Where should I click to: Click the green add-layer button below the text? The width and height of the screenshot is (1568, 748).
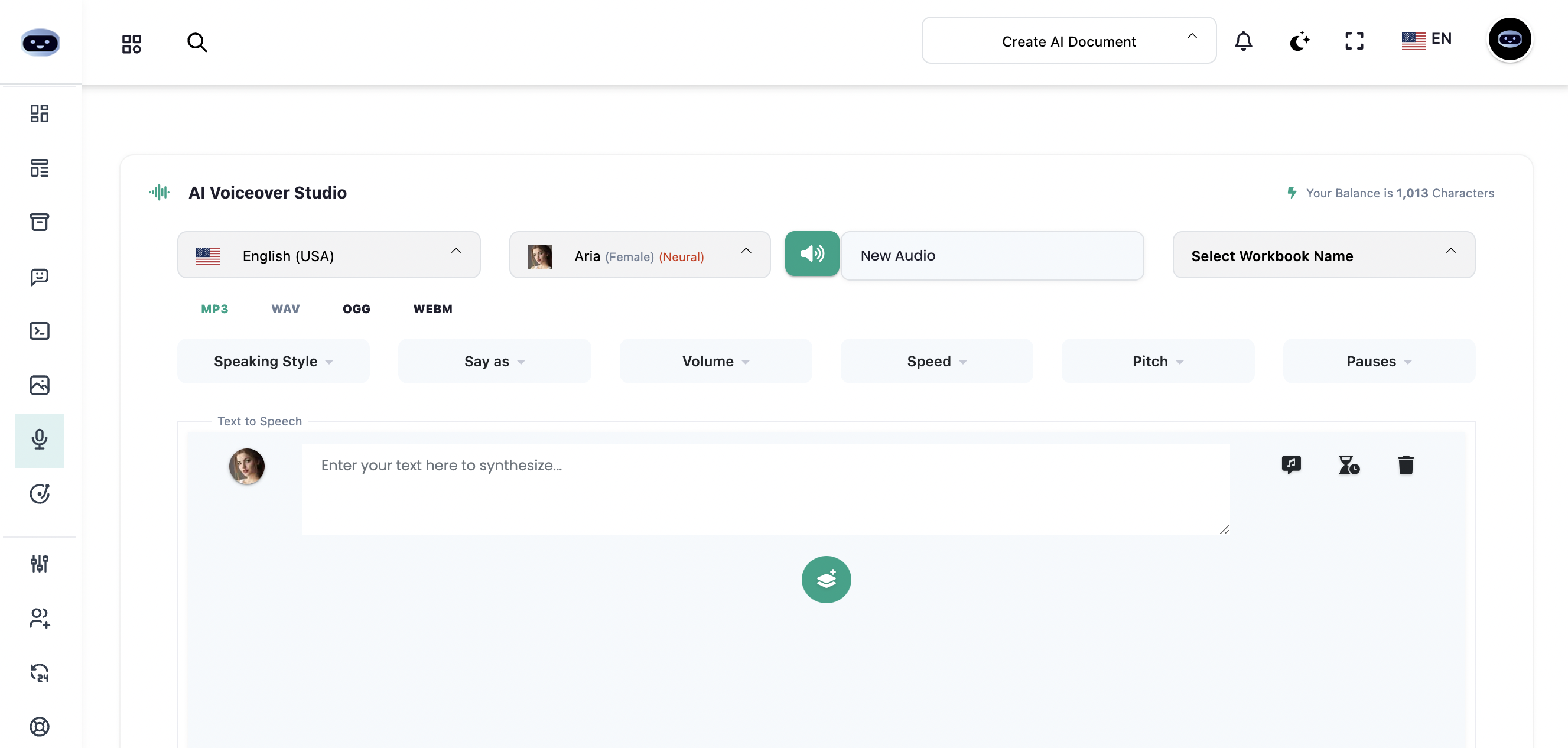pos(825,580)
